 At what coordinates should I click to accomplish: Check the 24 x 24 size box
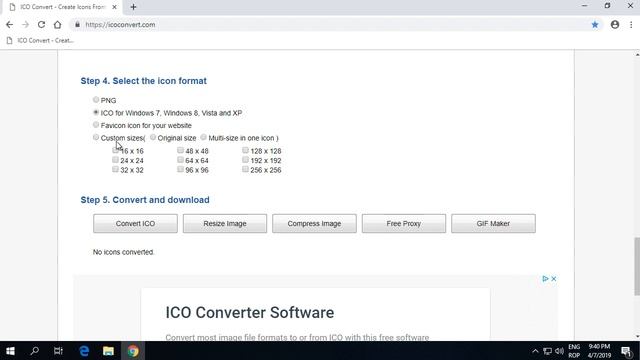point(116,160)
